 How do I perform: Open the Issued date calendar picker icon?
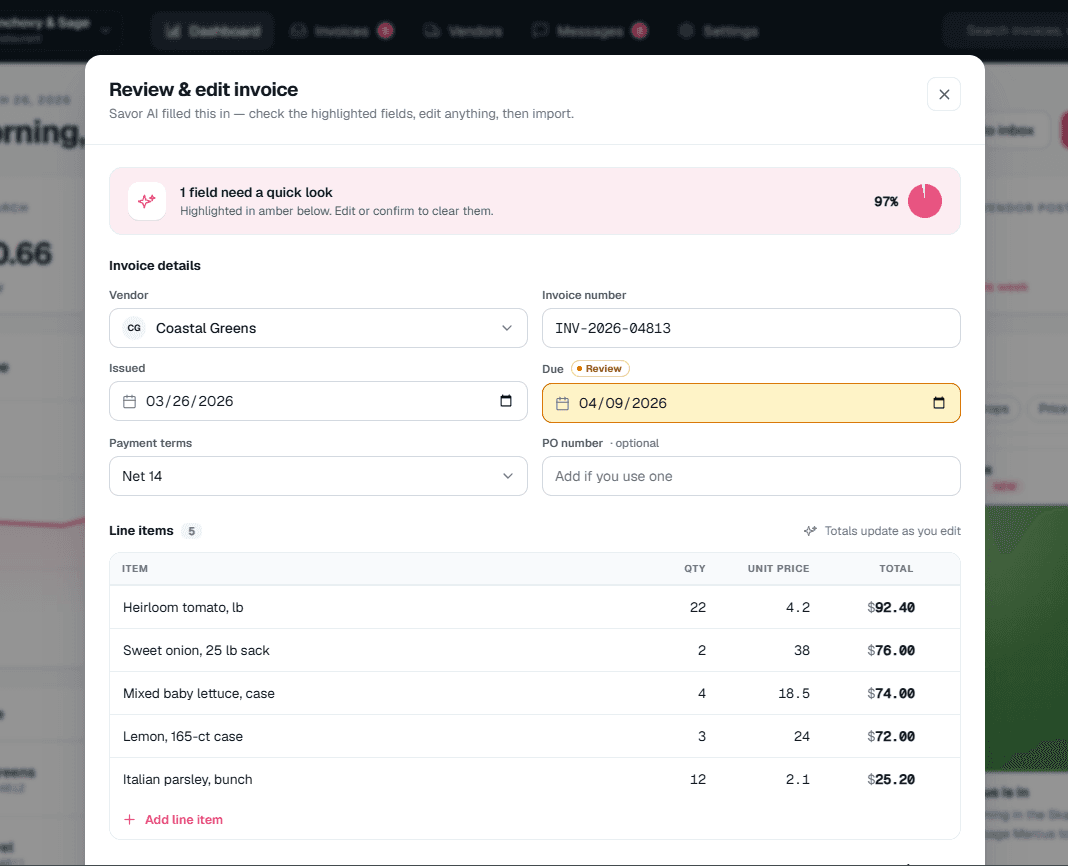click(x=505, y=401)
